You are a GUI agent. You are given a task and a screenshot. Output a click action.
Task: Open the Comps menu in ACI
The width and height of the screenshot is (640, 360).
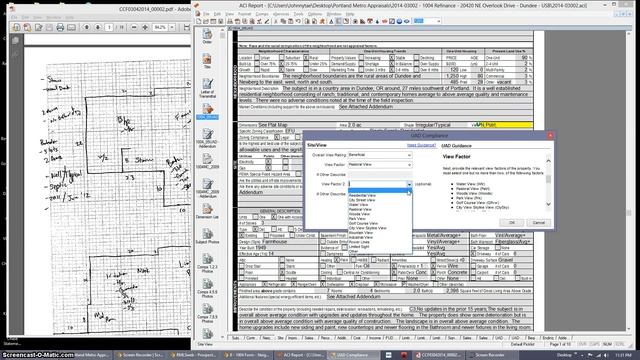262,14
